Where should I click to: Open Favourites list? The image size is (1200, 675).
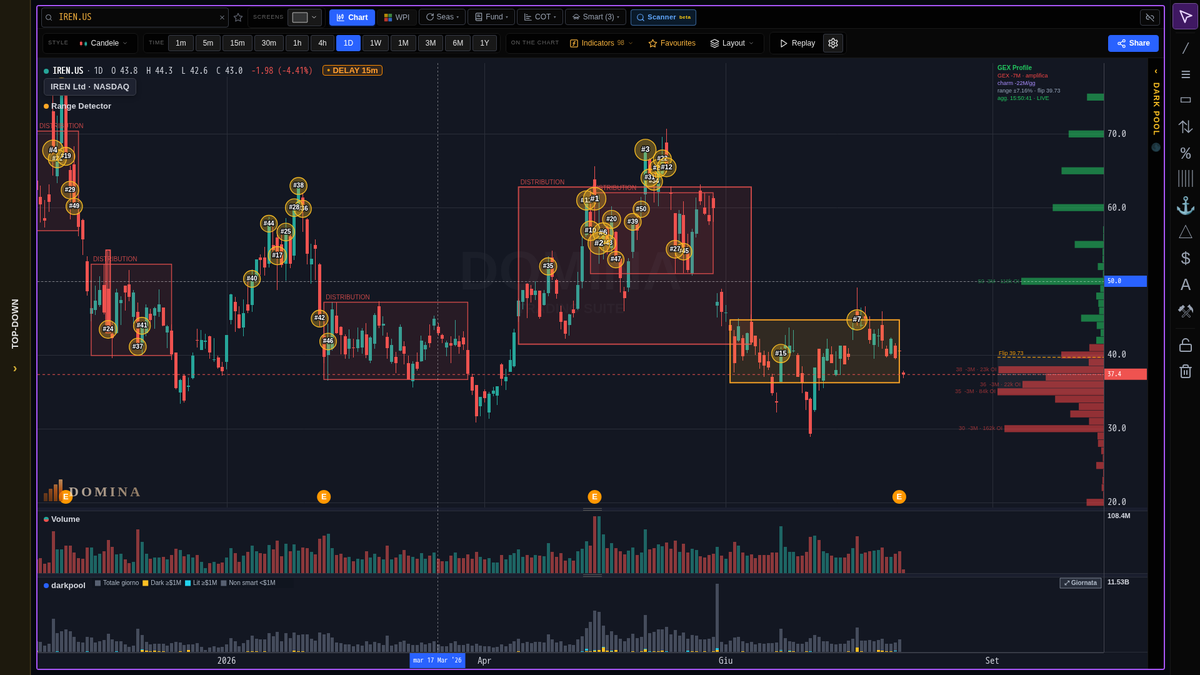tap(672, 43)
